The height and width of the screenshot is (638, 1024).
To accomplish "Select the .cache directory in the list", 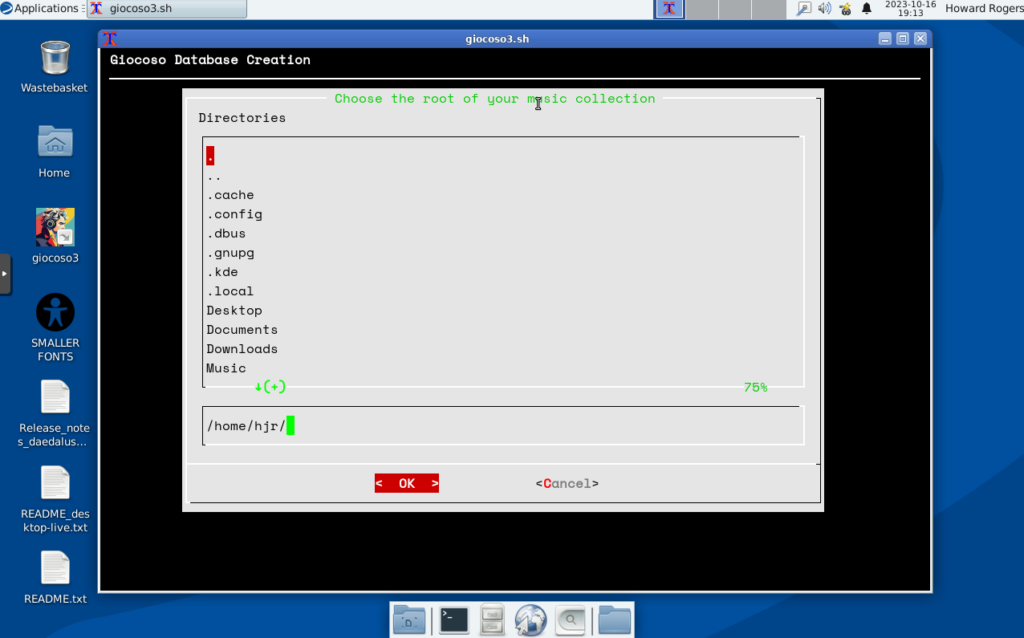I will 231,195.
